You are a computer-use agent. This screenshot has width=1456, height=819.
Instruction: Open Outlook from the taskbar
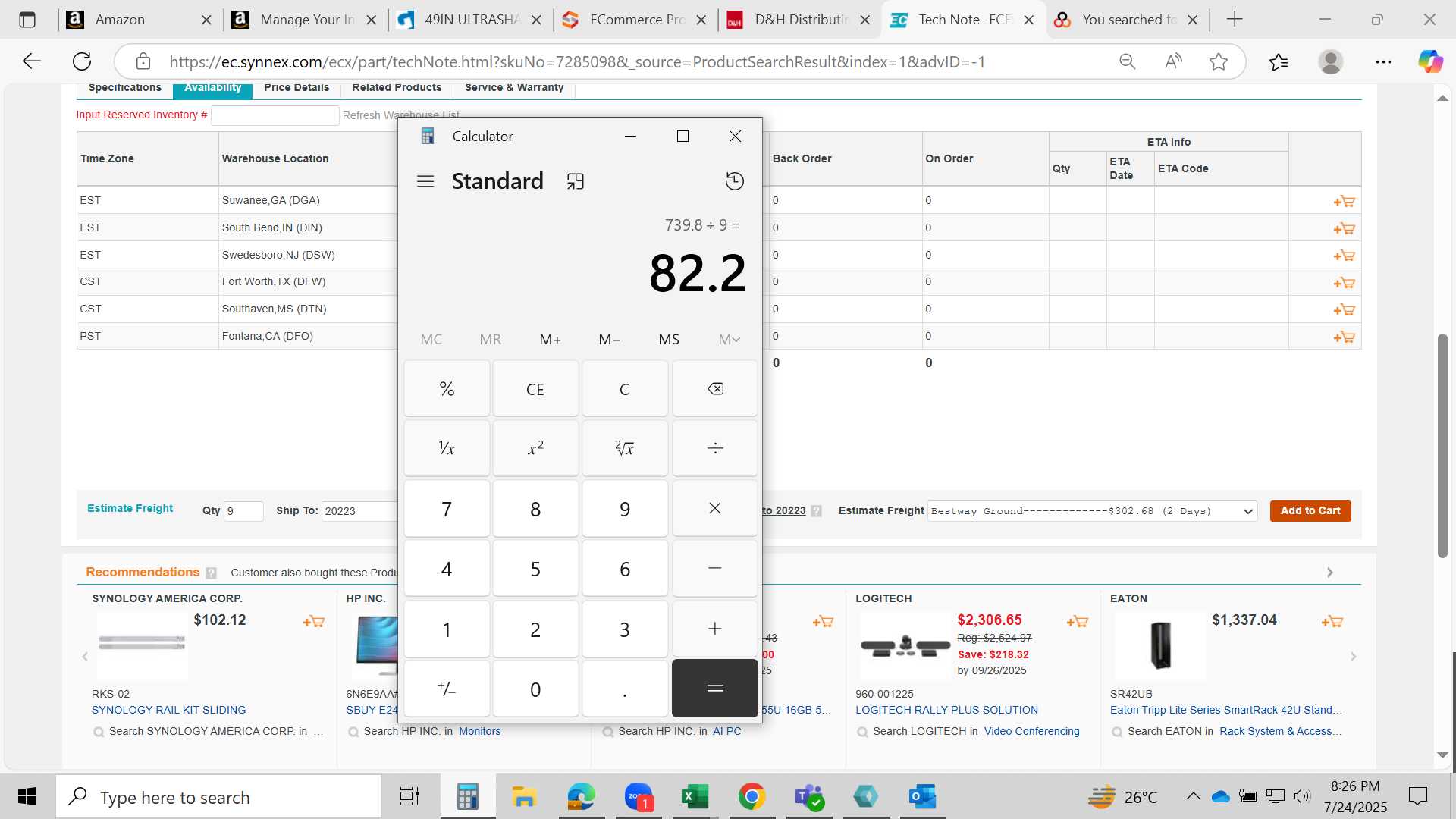[922, 797]
